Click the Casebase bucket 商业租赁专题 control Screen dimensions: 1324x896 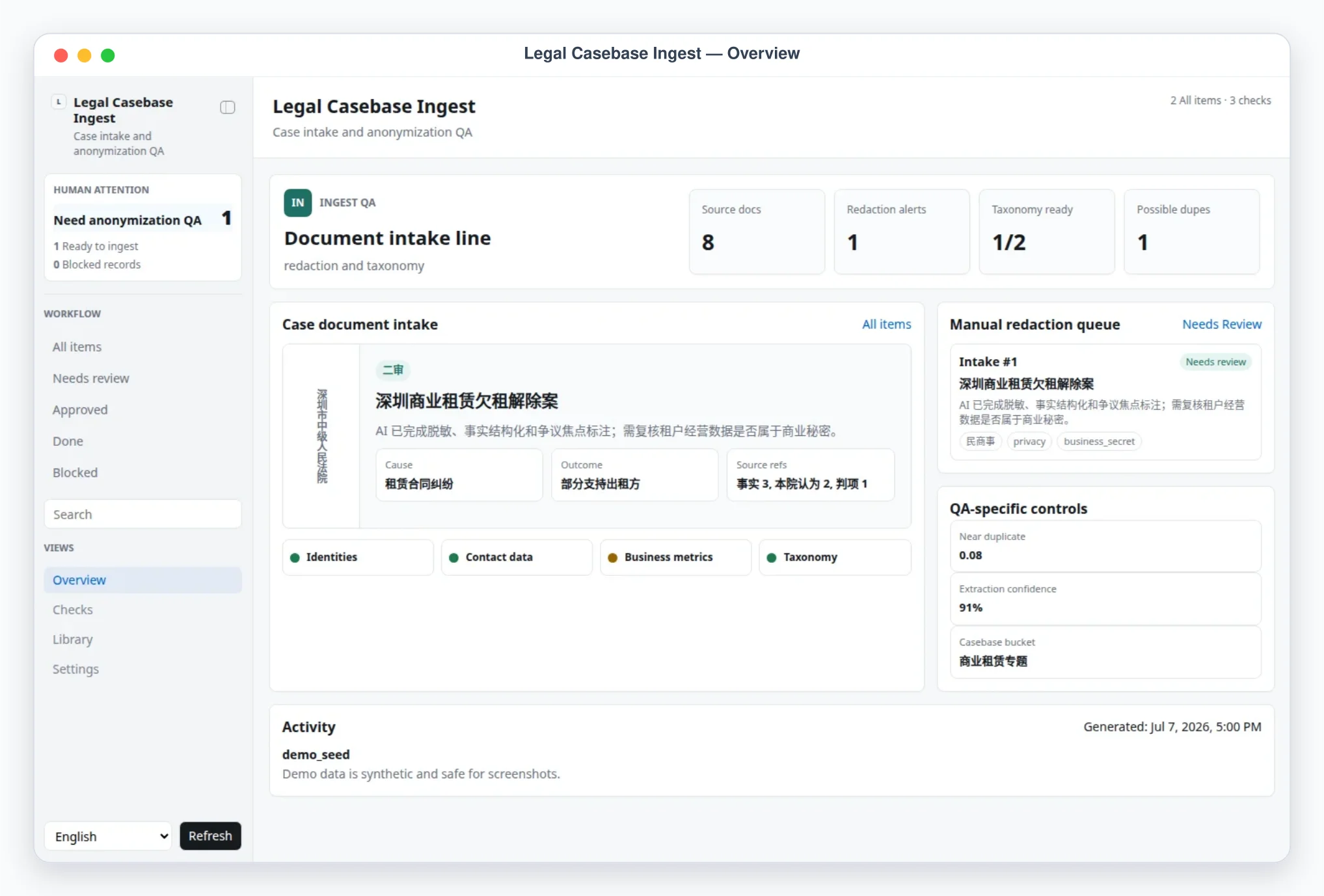coord(1105,652)
